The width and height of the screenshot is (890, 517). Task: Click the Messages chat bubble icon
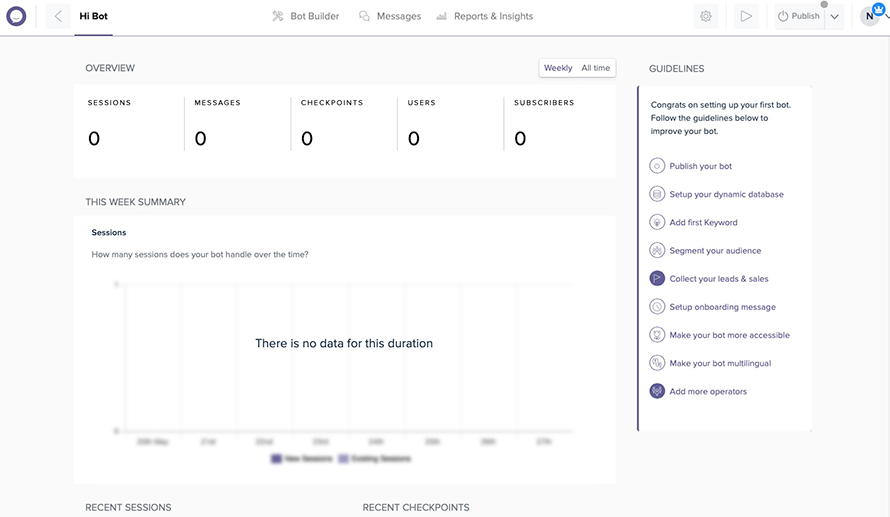[364, 16]
